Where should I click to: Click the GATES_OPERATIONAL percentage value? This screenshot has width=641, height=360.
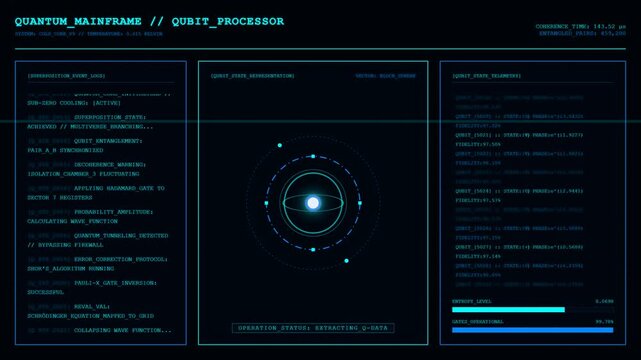pyautogui.click(x=605, y=322)
